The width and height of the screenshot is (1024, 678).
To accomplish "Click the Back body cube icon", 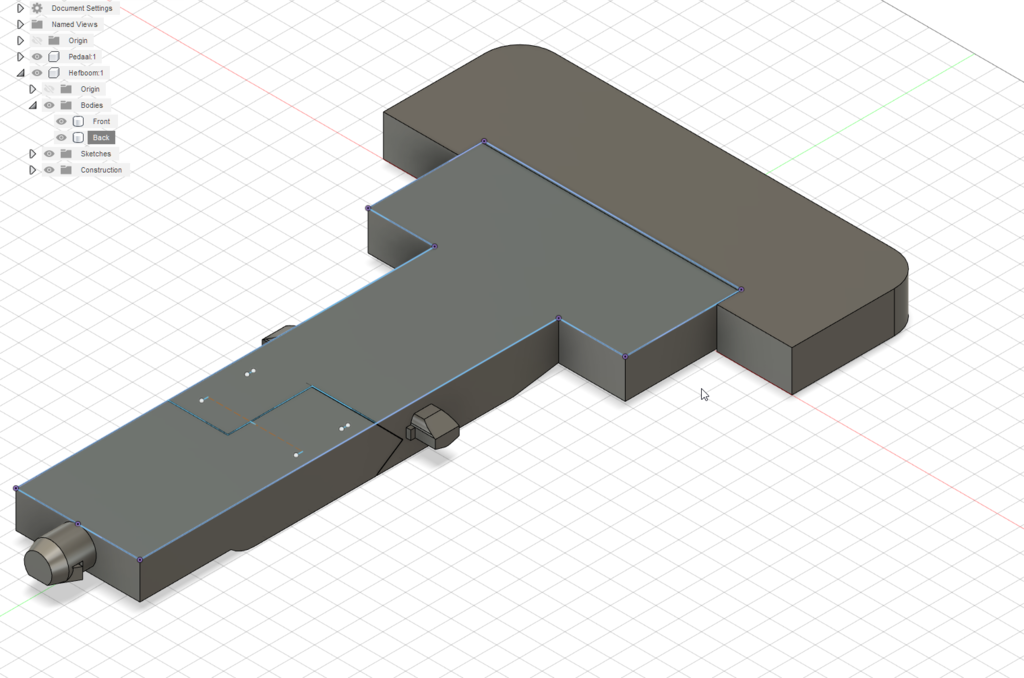I will coord(78,137).
